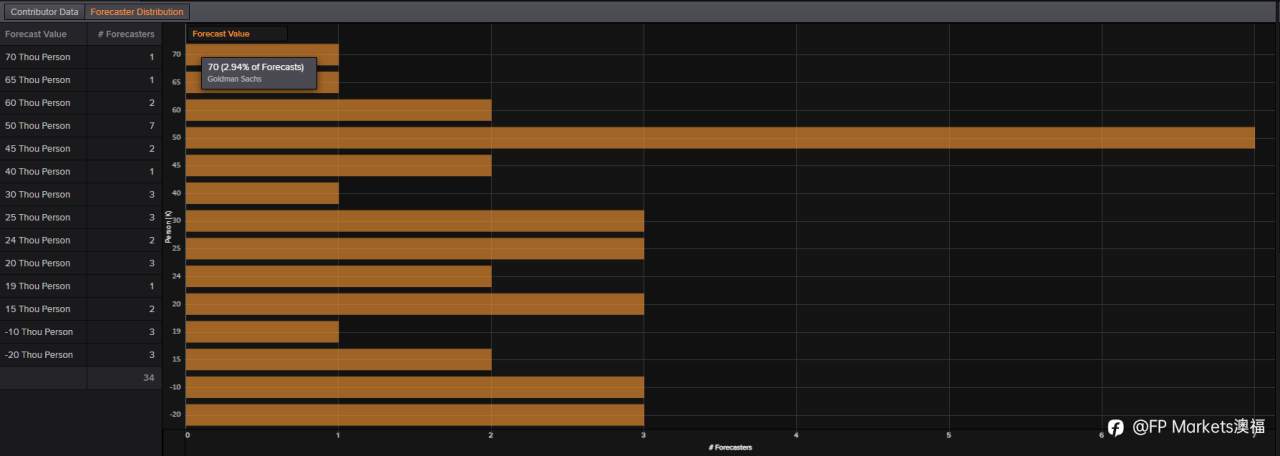Sort by the Forecast Value column header
Viewport: 1280px width, 456px height.
(43, 34)
